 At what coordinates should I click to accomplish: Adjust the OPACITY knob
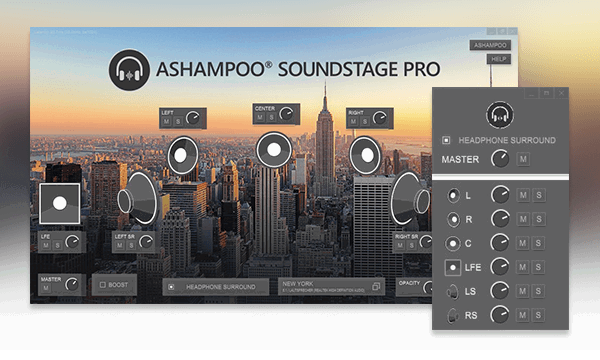(427, 287)
